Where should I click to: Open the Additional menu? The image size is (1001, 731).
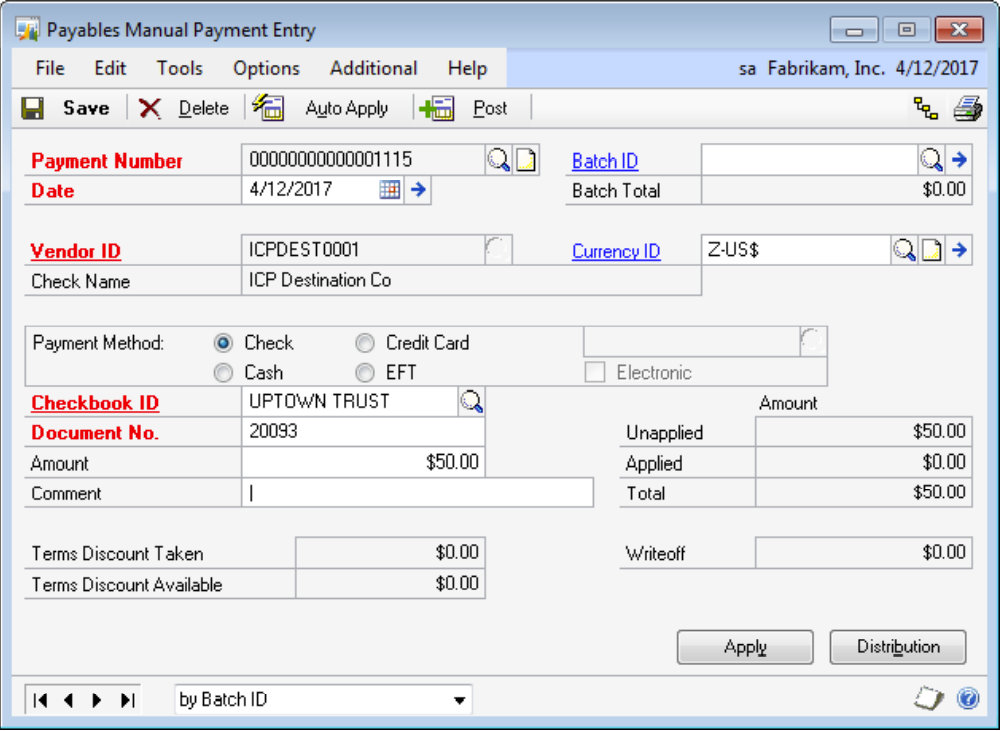[373, 68]
